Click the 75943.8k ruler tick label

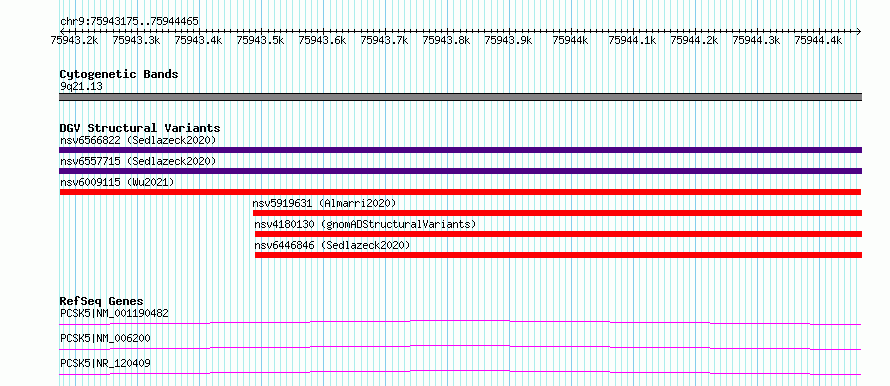tap(447, 40)
